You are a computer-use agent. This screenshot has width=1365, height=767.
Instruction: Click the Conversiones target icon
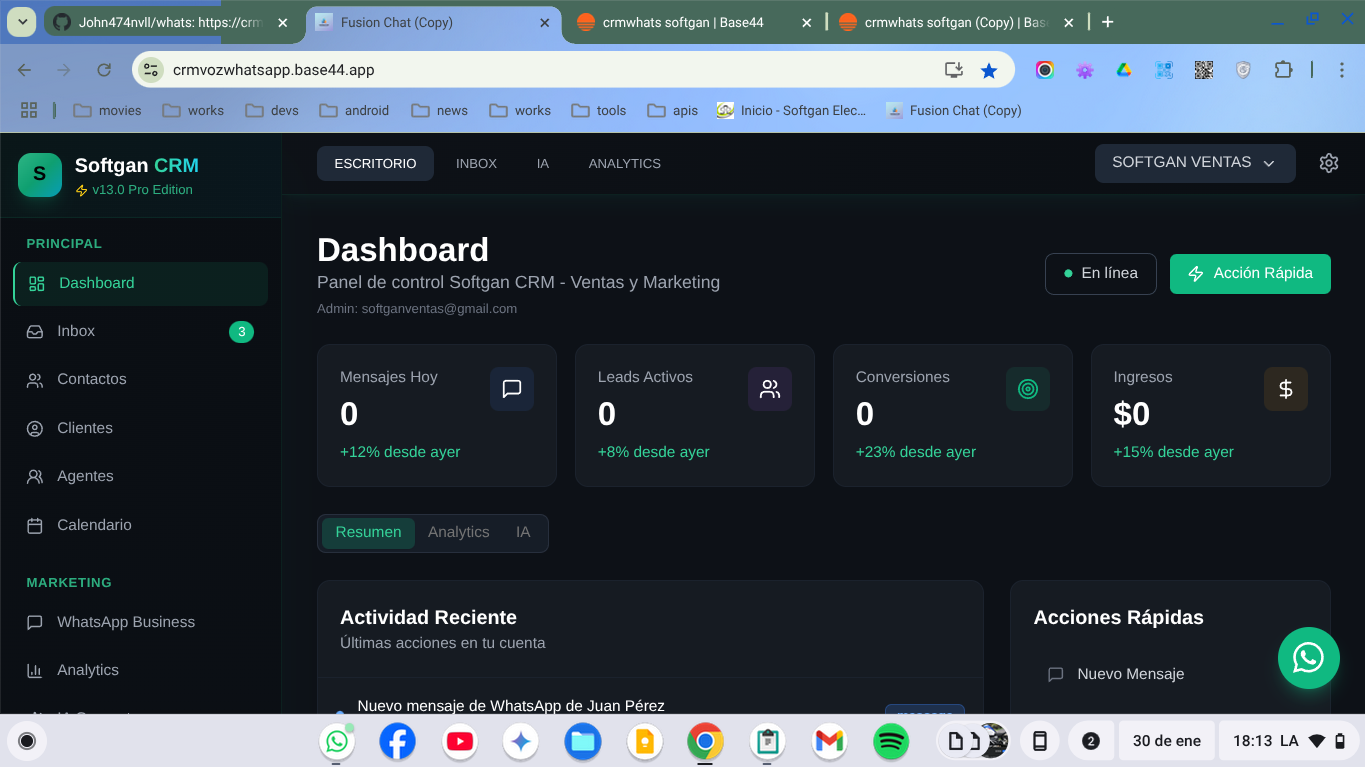[1028, 389]
